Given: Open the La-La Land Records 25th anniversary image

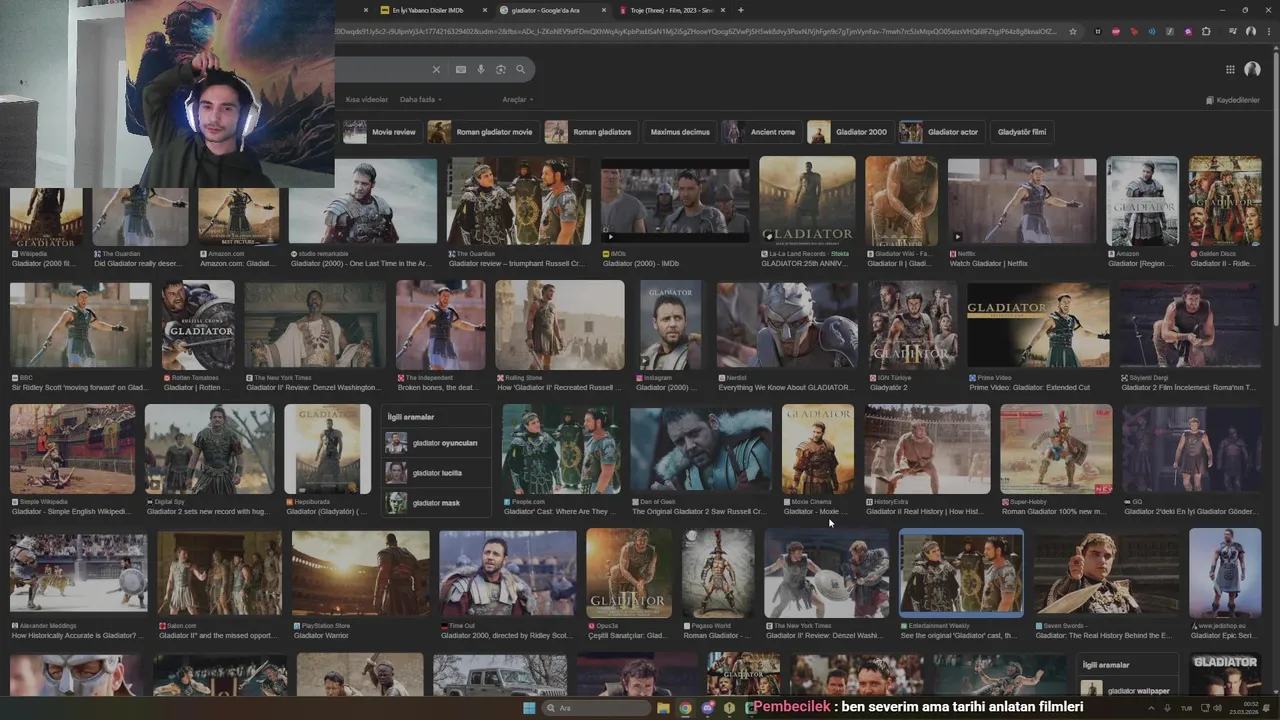Looking at the screenshot, I should [x=807, y=200].
